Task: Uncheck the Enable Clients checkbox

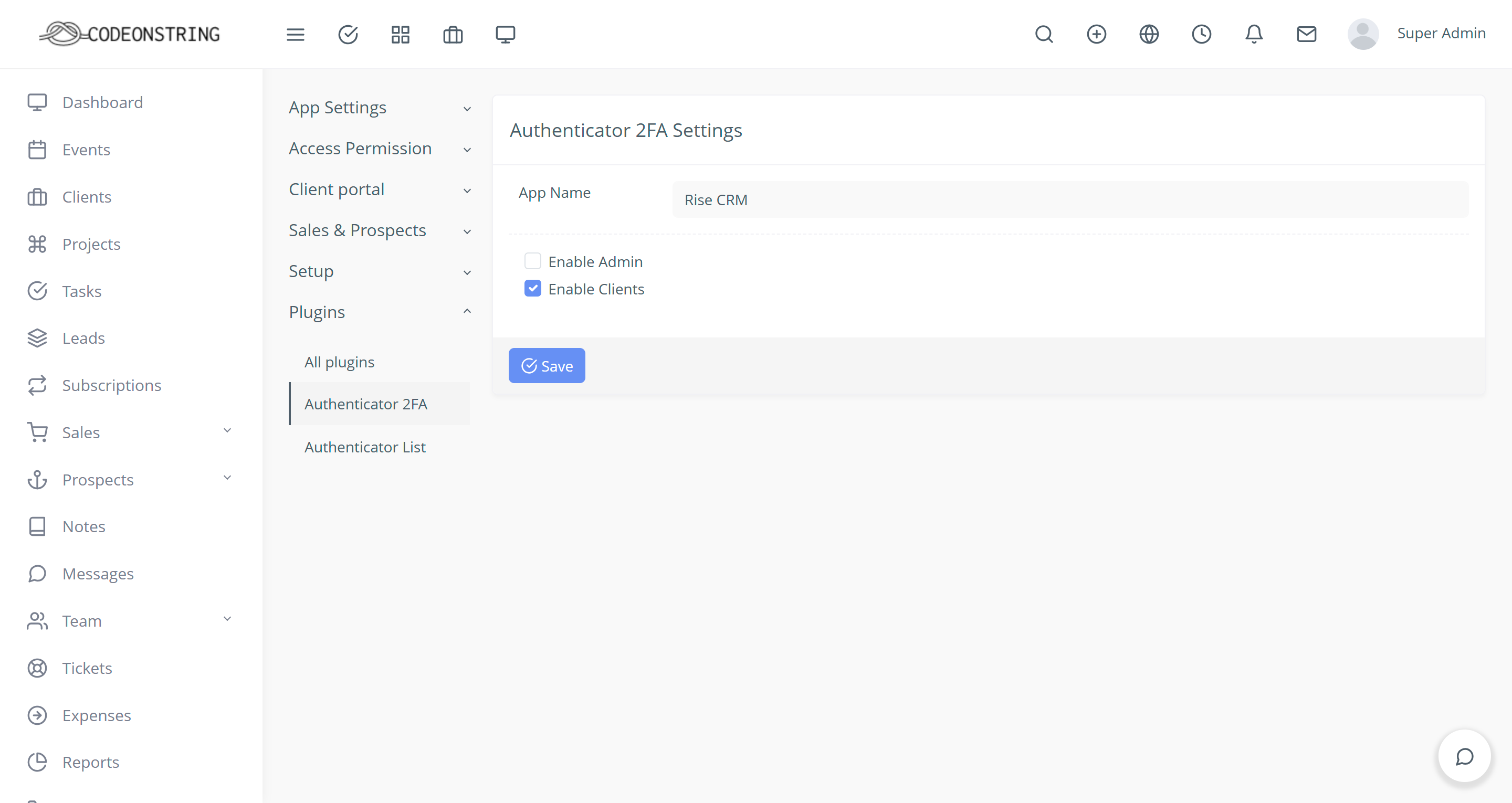Action: (532, 288)
